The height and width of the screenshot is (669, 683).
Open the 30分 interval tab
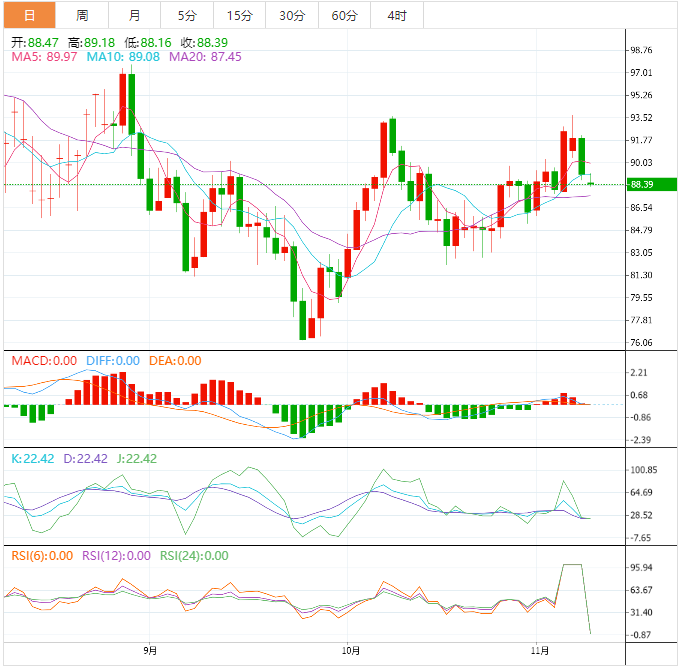pos(292,15)
